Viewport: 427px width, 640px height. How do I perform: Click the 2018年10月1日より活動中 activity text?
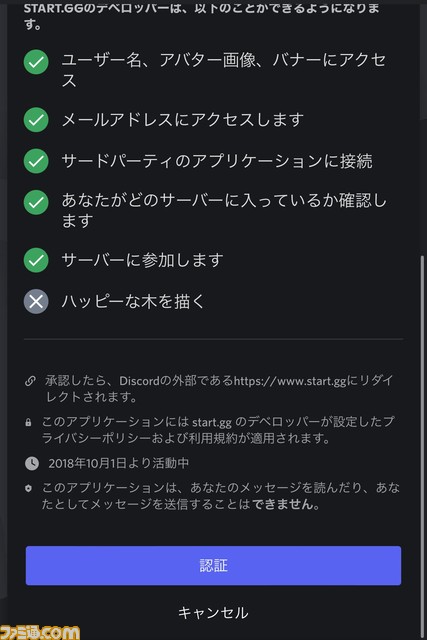click(x=118, y=463)
